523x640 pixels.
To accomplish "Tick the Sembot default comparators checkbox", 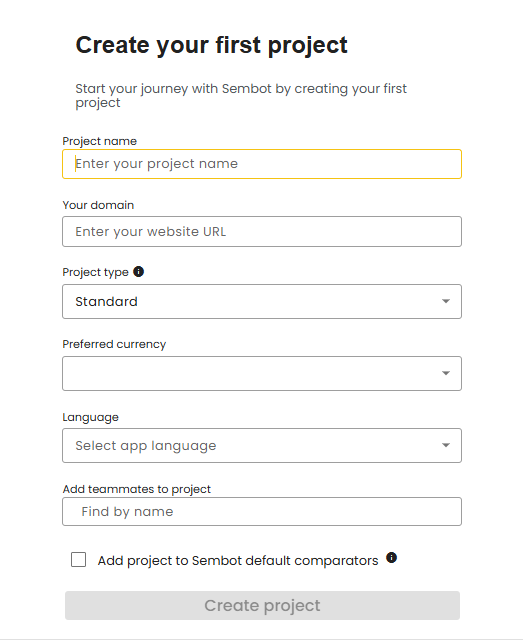I will 78,560.
